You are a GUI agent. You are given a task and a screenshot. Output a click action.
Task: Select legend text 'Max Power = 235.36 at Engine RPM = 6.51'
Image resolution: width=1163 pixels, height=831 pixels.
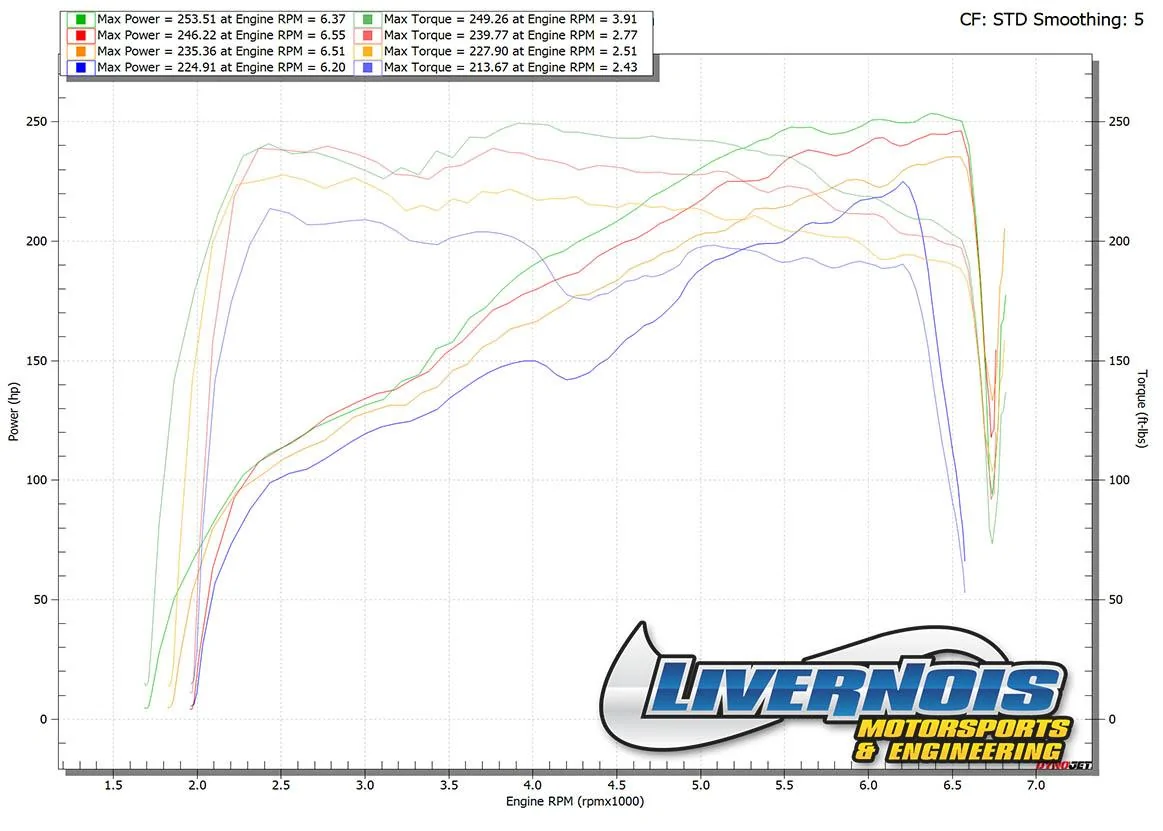click(x=221, y=51)
